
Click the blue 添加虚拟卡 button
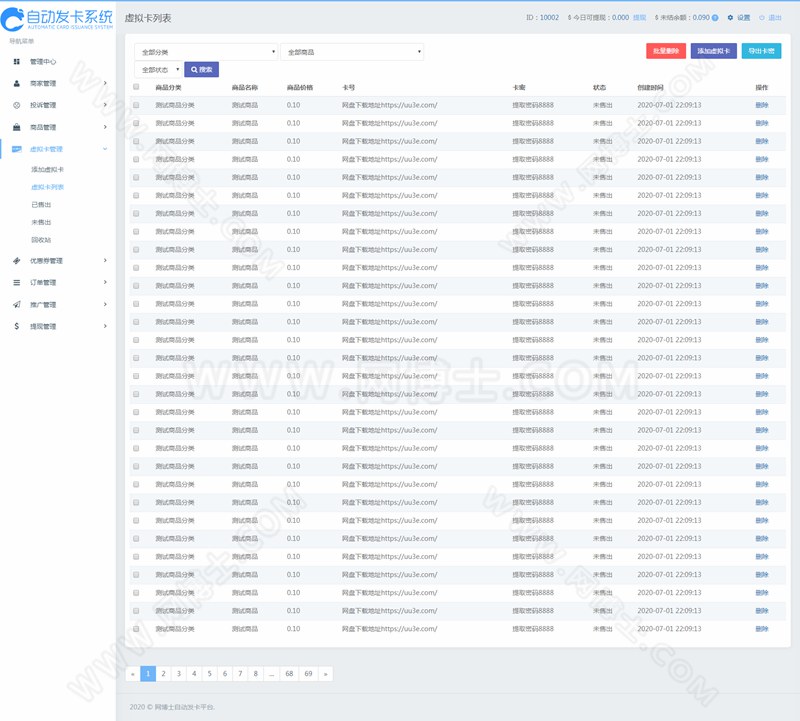[x=714, y=51]
